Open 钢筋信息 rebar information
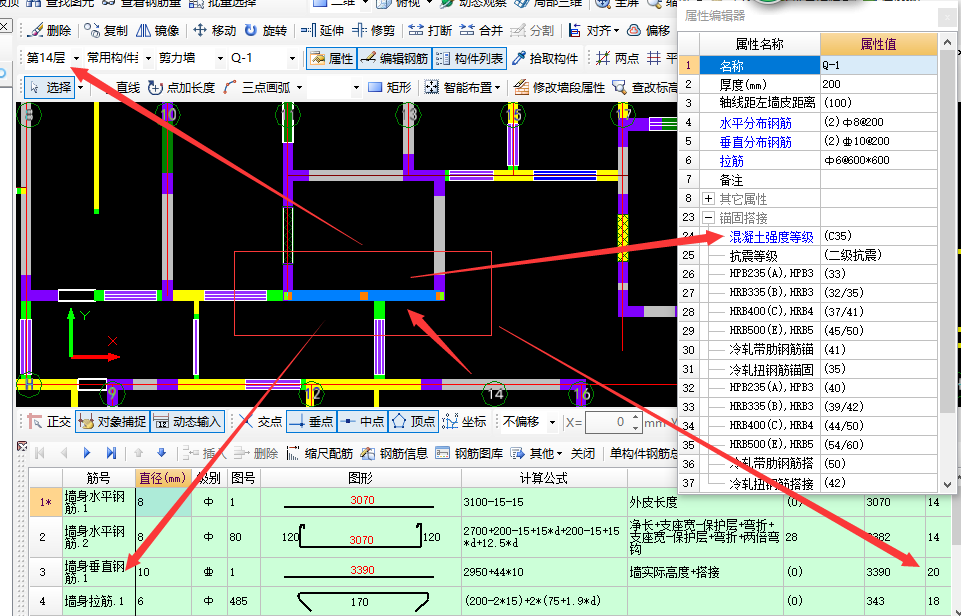 [395, 454]
